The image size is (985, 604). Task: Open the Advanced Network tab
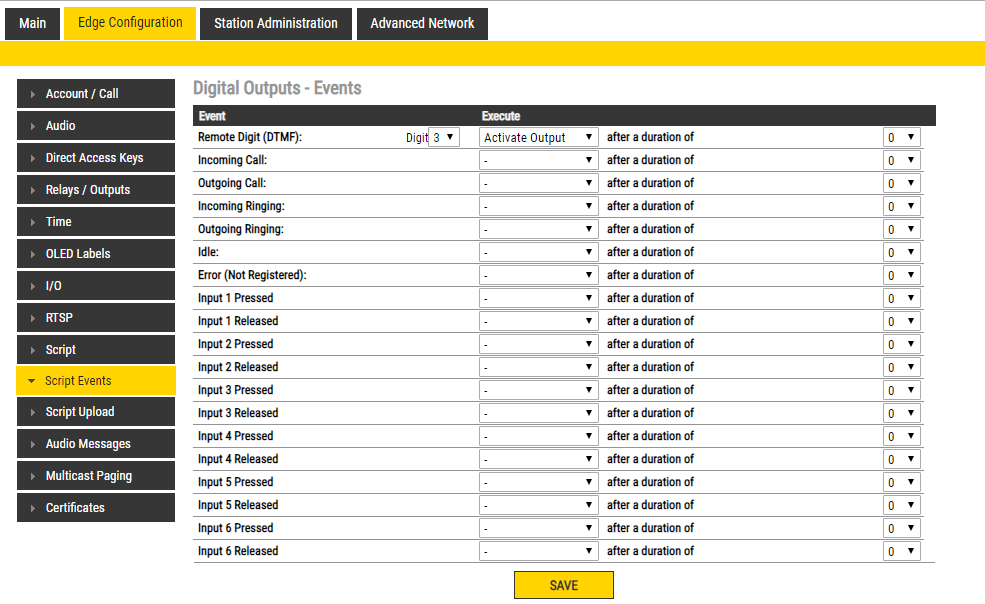[422, 23]
